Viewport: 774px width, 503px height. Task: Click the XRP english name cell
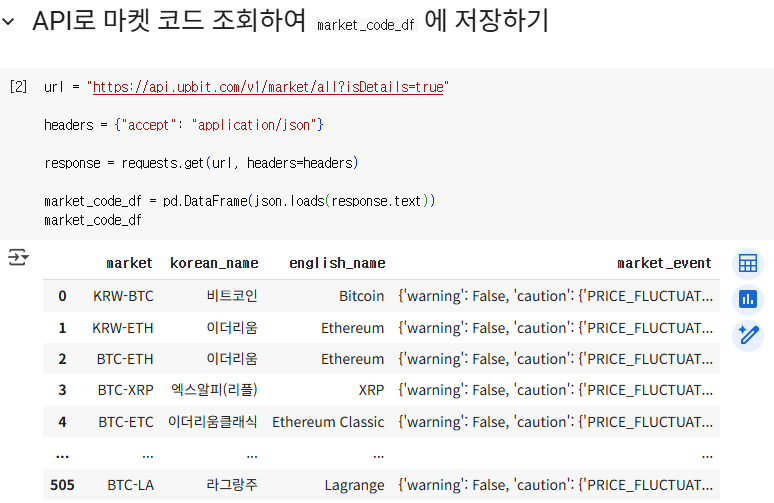point(371,390)
